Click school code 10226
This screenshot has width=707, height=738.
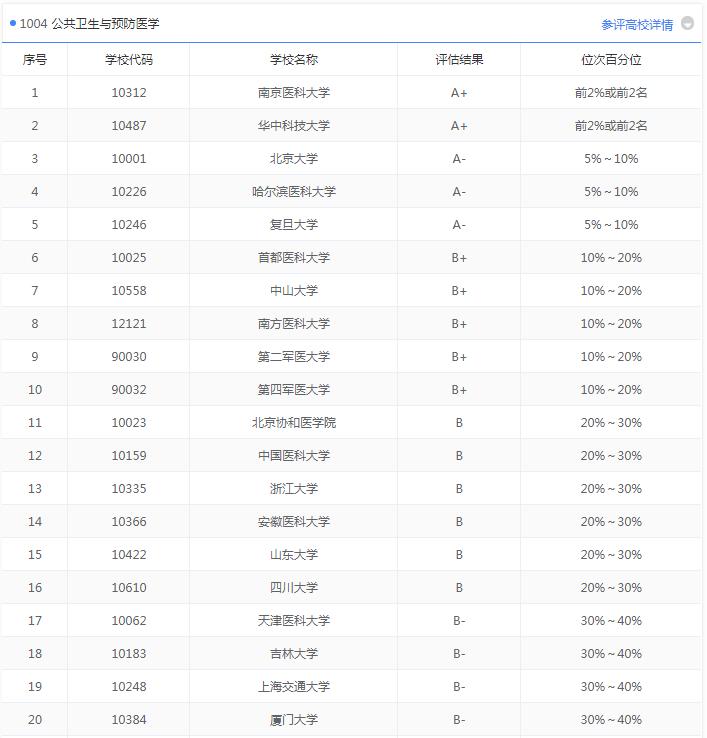tap(129, 192)
